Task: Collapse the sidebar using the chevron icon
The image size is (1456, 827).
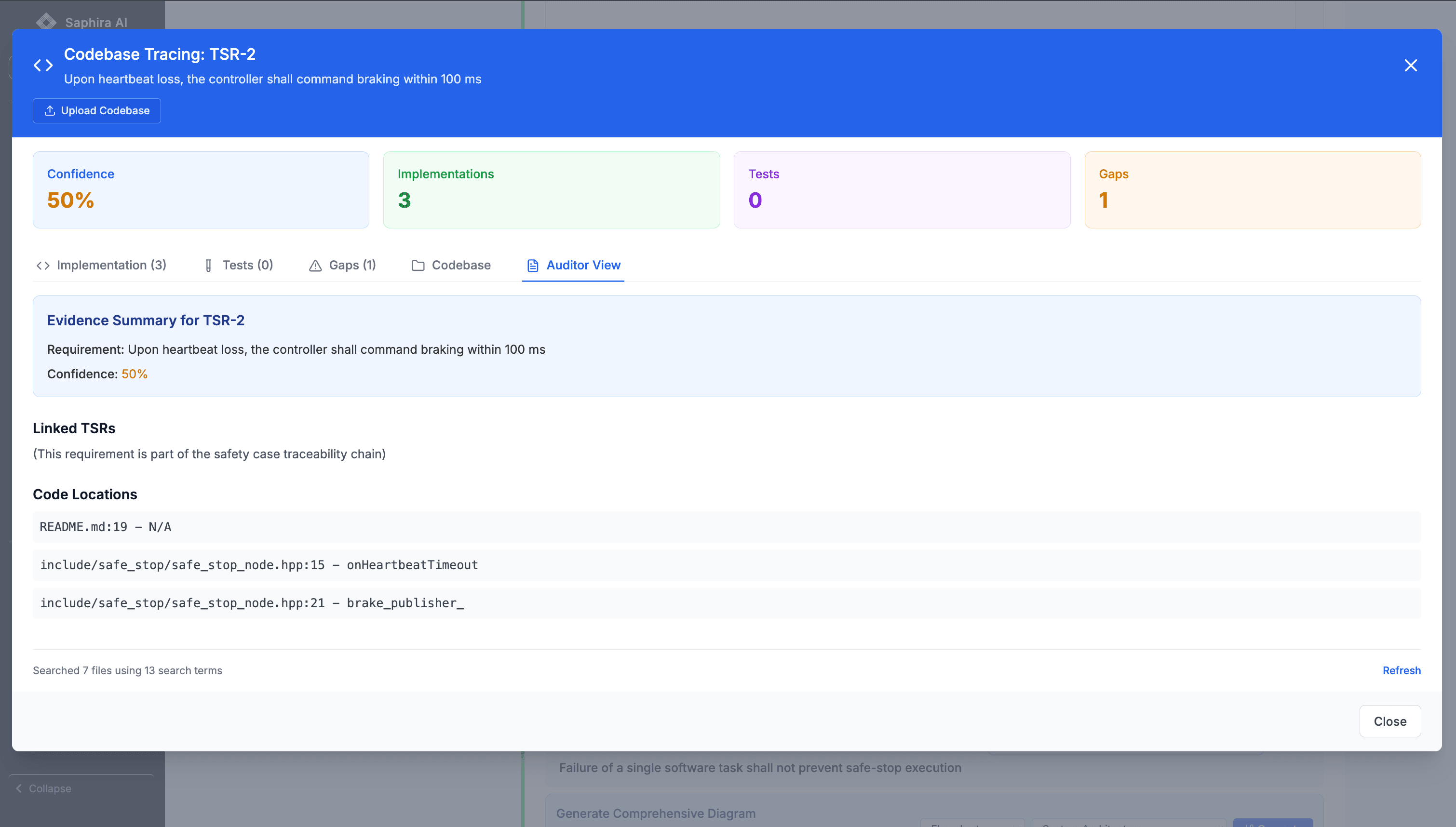Action: point(19,788)
